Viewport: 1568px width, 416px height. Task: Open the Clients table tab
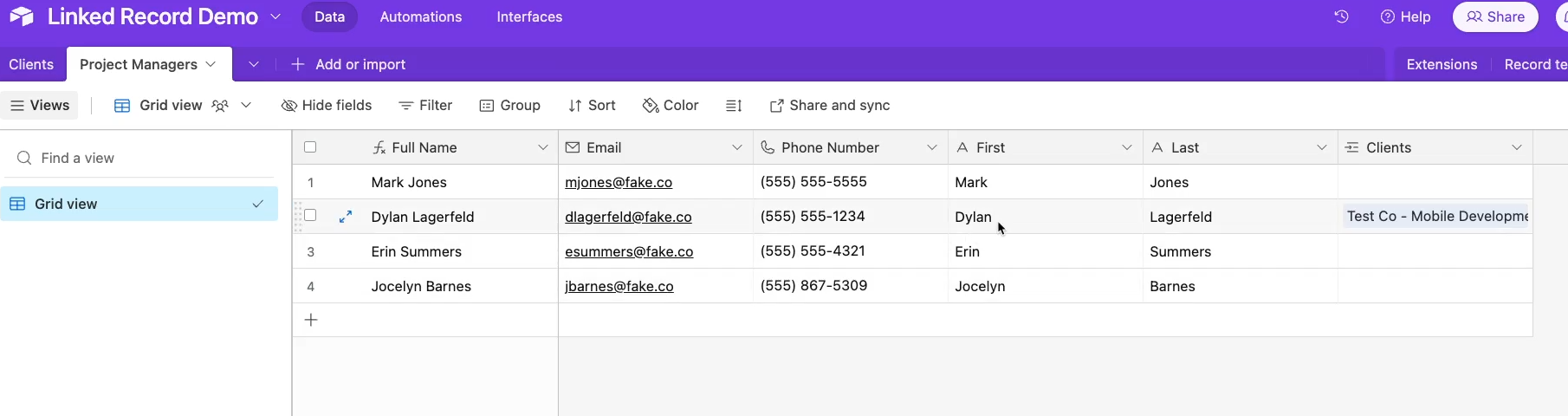coord(31,64)
